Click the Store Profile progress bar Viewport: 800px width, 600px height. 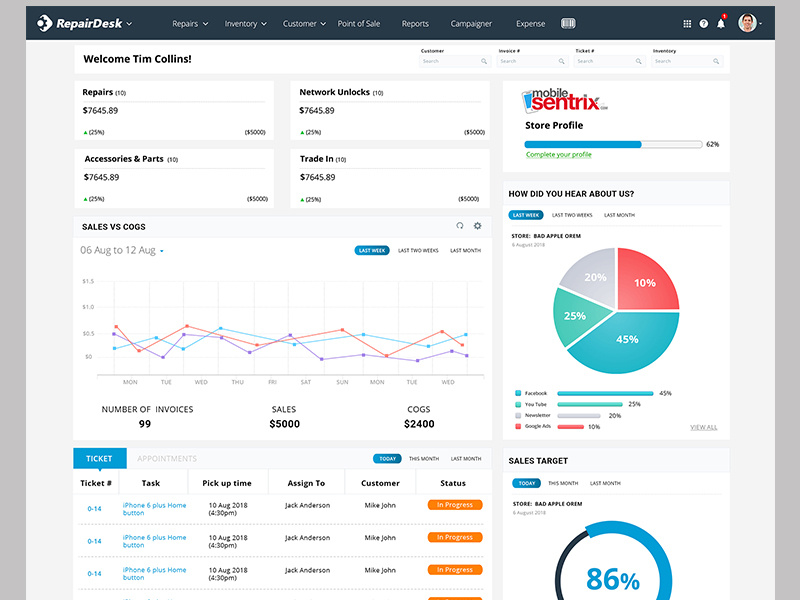click(613, 144)
